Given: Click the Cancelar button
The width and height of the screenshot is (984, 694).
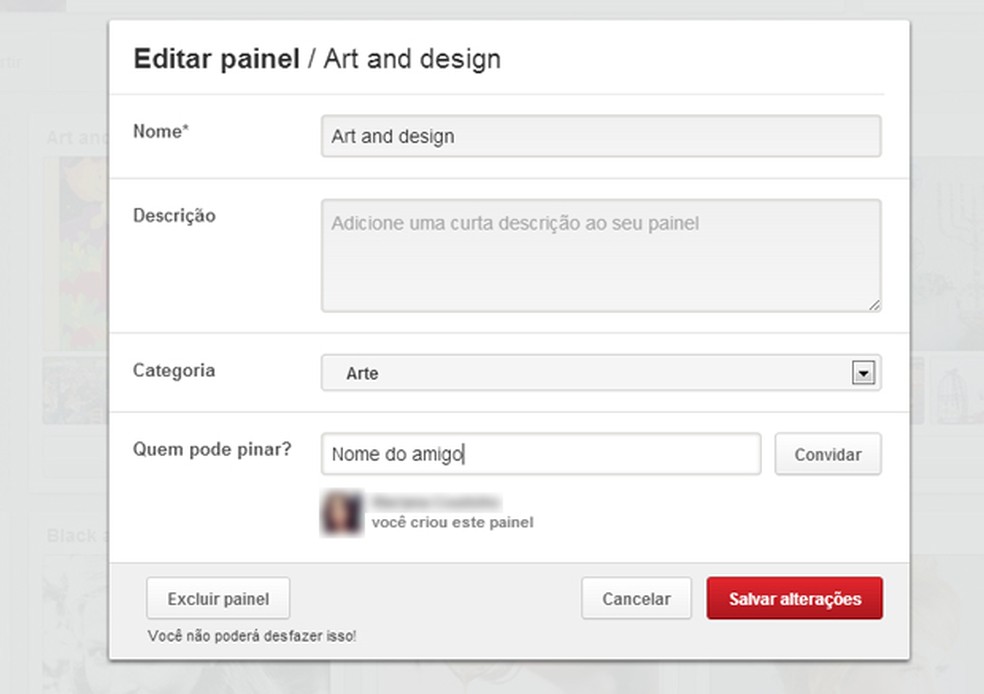Looking at the screenshot, I should point(636,597).
